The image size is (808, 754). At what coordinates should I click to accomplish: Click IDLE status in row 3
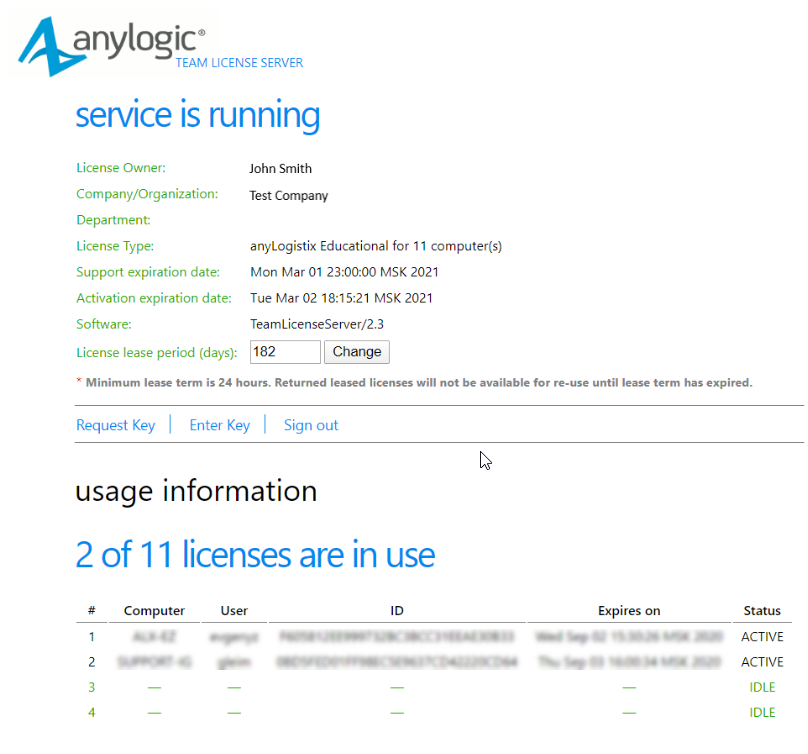tap(762, 687)
